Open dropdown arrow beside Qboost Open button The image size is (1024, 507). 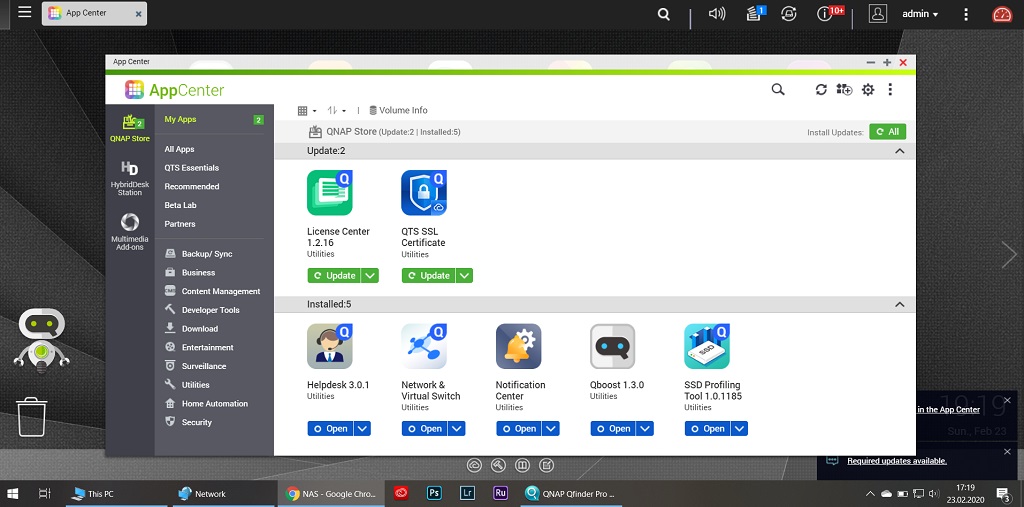[645, 429]
